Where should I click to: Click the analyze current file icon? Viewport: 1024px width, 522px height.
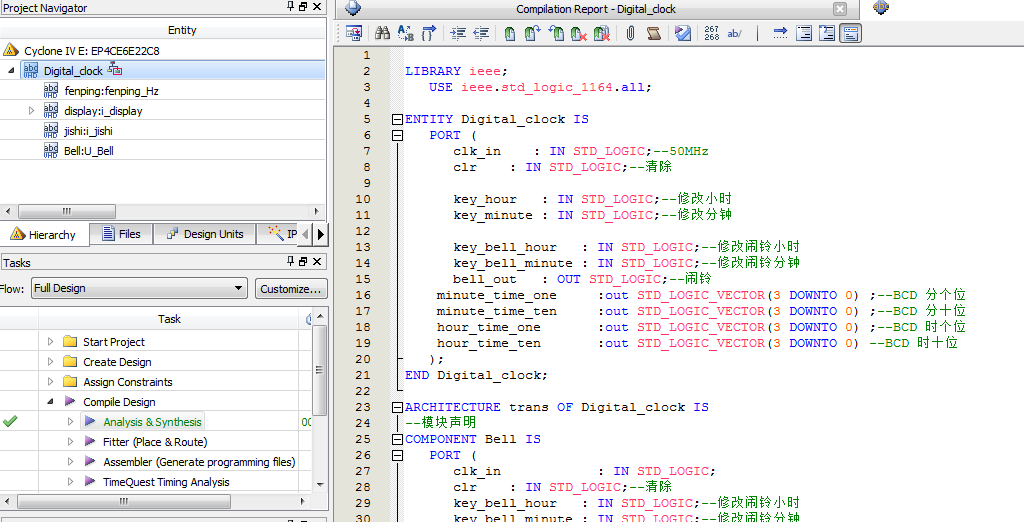(x=682, y=33)
